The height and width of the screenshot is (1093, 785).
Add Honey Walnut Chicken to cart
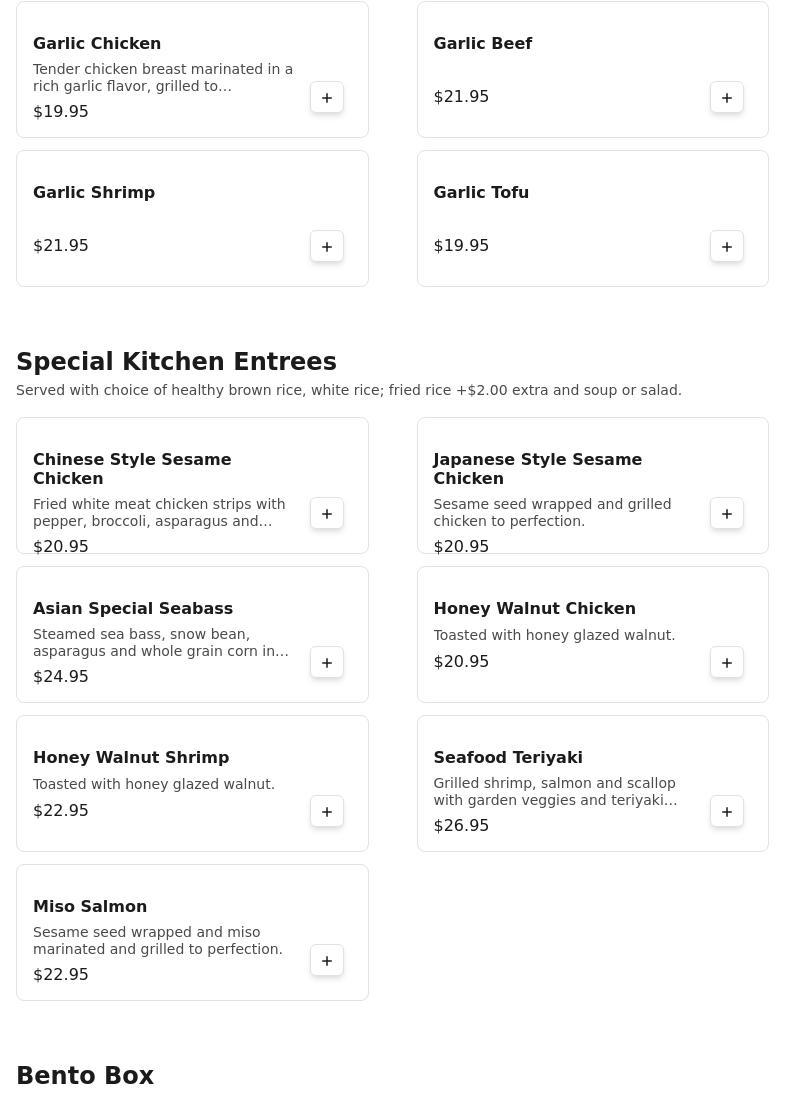[x=726, y=663]
